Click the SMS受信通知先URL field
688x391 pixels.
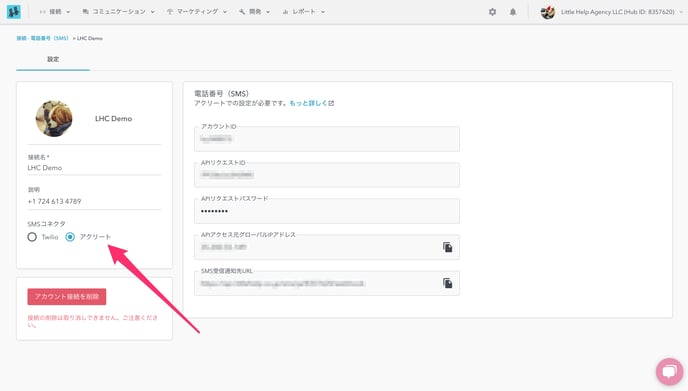pos(327,283)
